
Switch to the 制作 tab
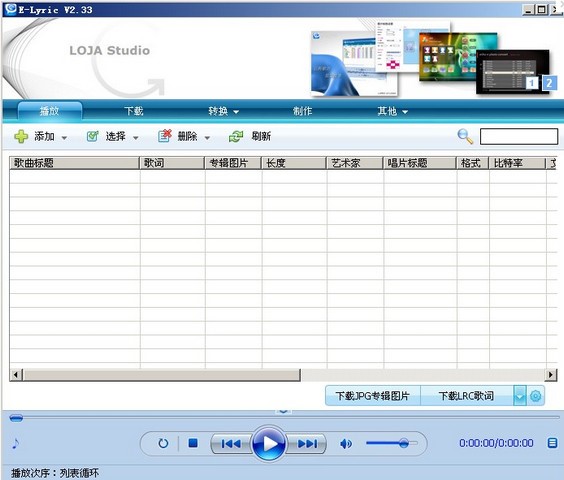pyautogui.click(x=302, y=111)
